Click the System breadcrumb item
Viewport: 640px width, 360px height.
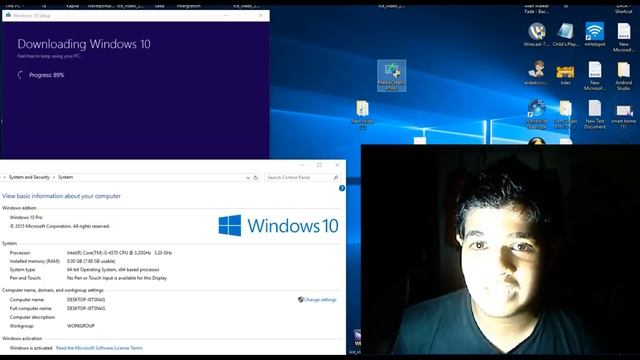click(65, 177)
